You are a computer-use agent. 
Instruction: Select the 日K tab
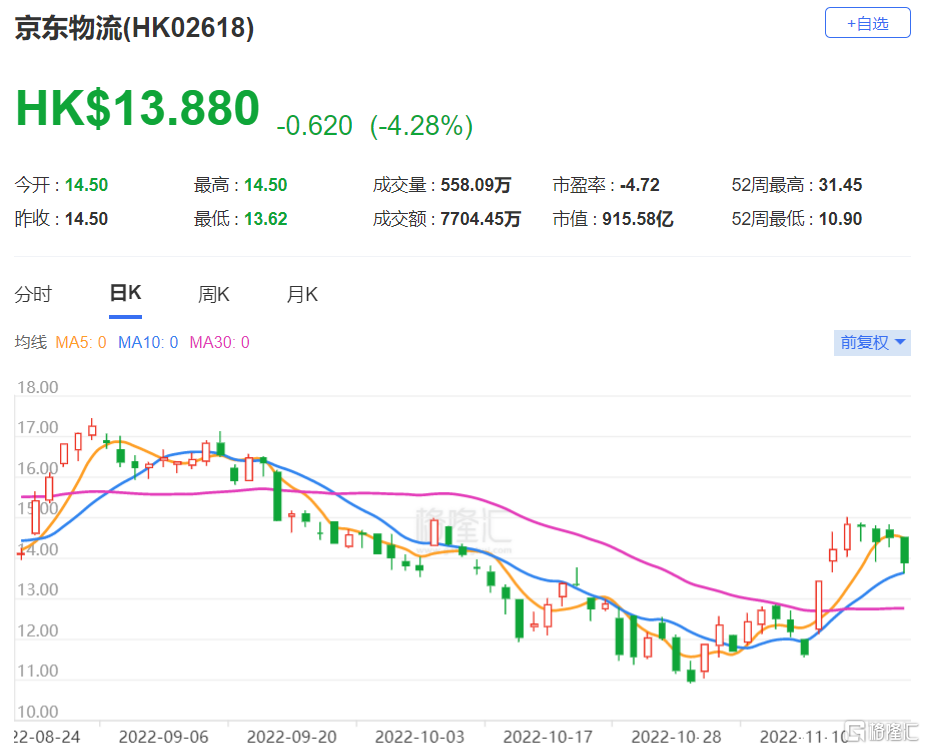click(x=125, y=293)
